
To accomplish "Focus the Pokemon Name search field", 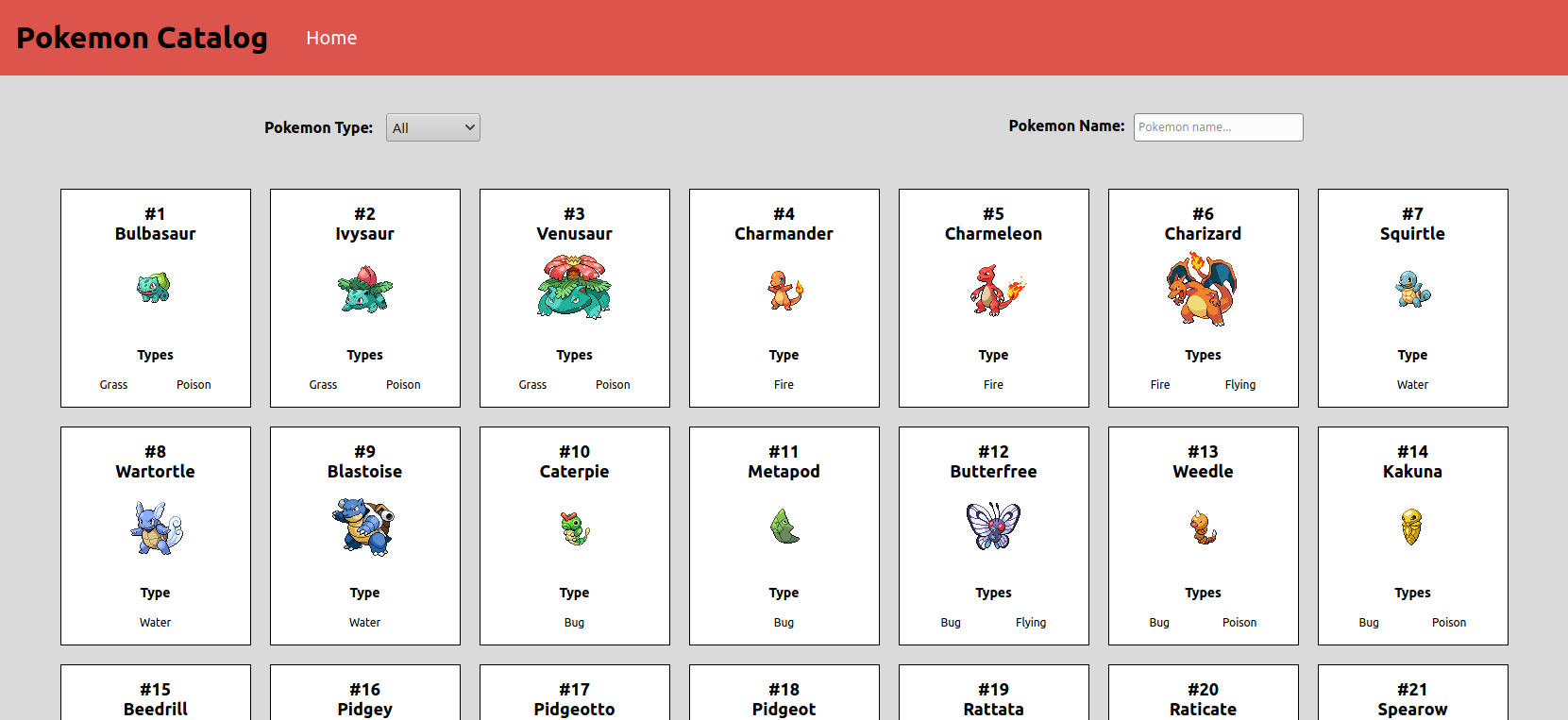I will [1219, 127].
